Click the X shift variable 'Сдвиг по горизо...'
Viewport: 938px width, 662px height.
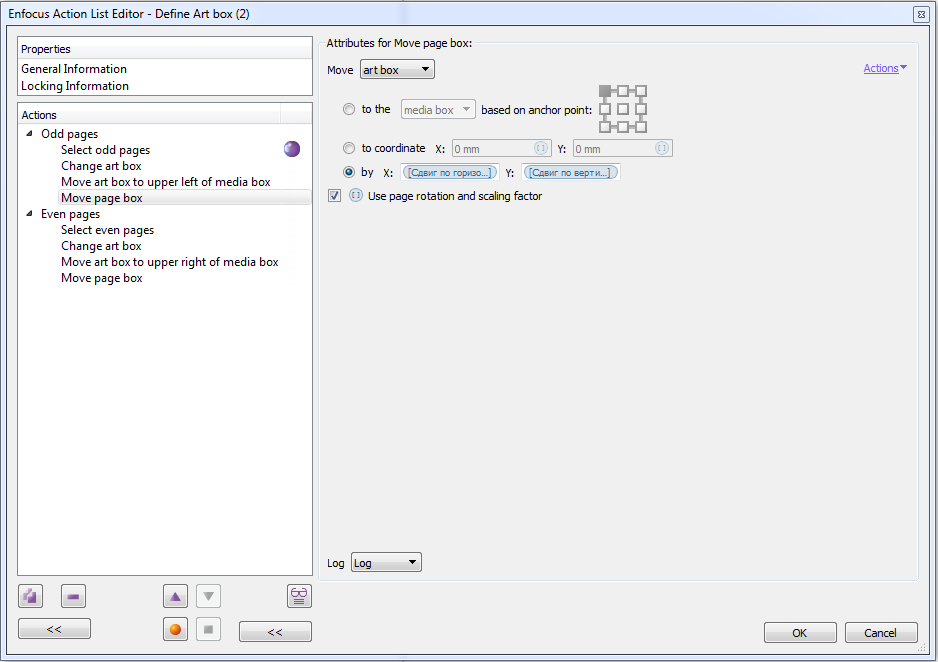[x=450, y=172]
